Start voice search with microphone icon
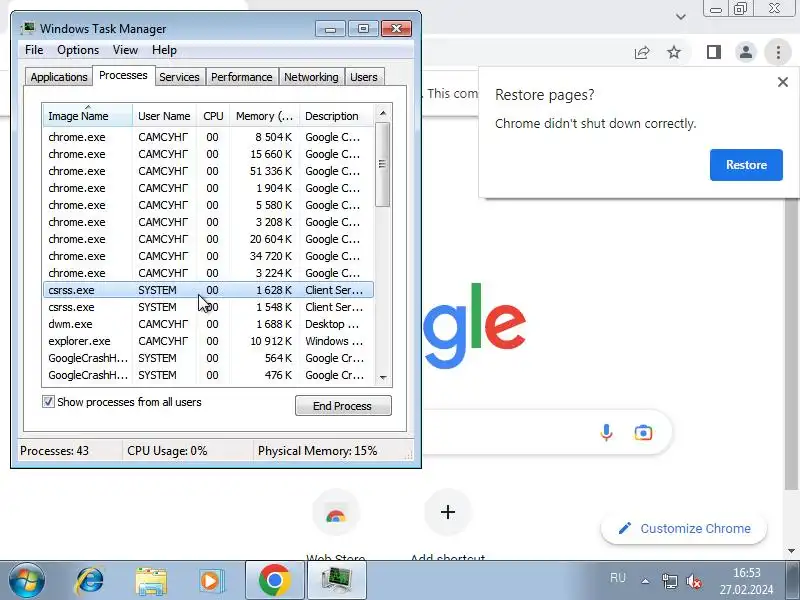This screenshot has width=800, height=600. (x=606, y=433)
